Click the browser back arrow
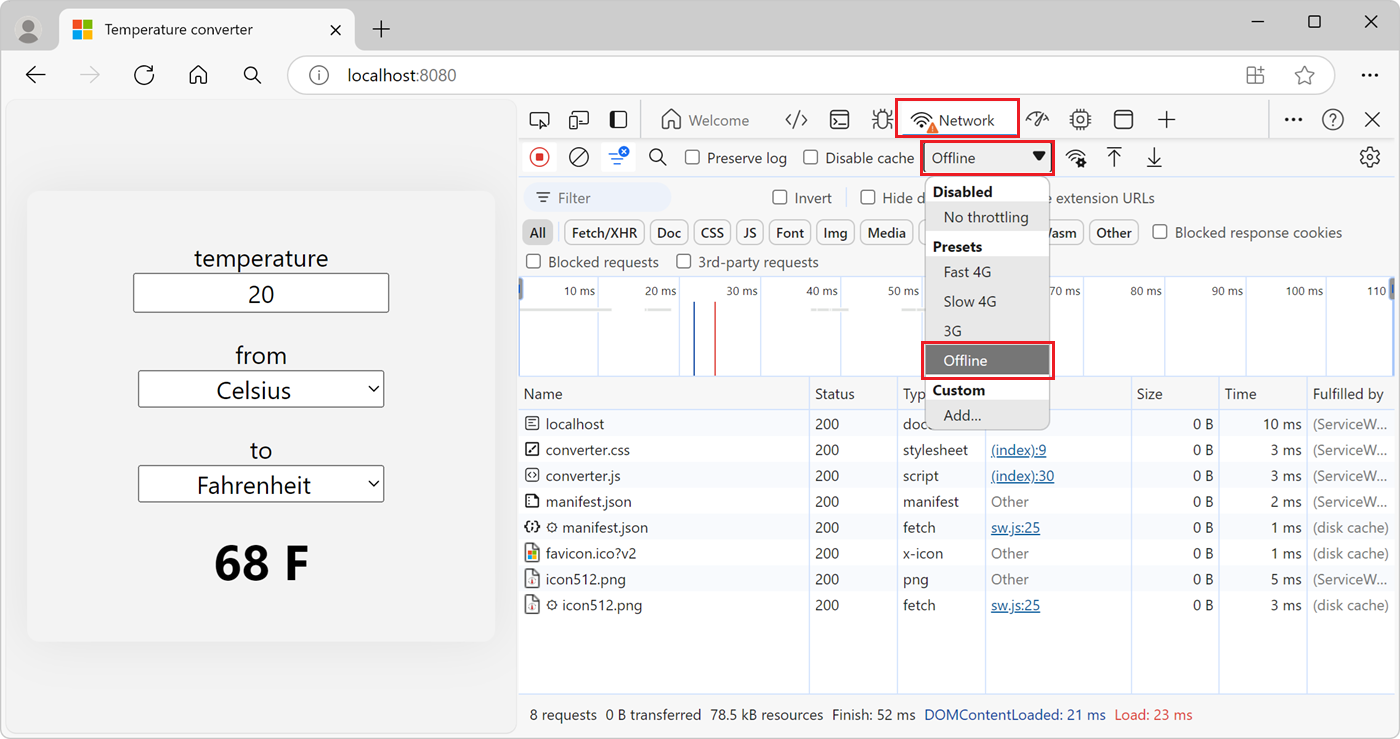The width and height of the screenshot is (1400, 739). pos(36,75)
